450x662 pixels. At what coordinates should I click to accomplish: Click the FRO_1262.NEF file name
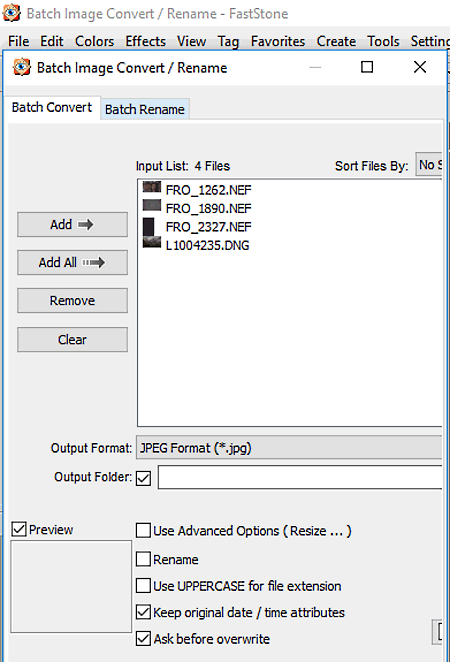(209, 190)
